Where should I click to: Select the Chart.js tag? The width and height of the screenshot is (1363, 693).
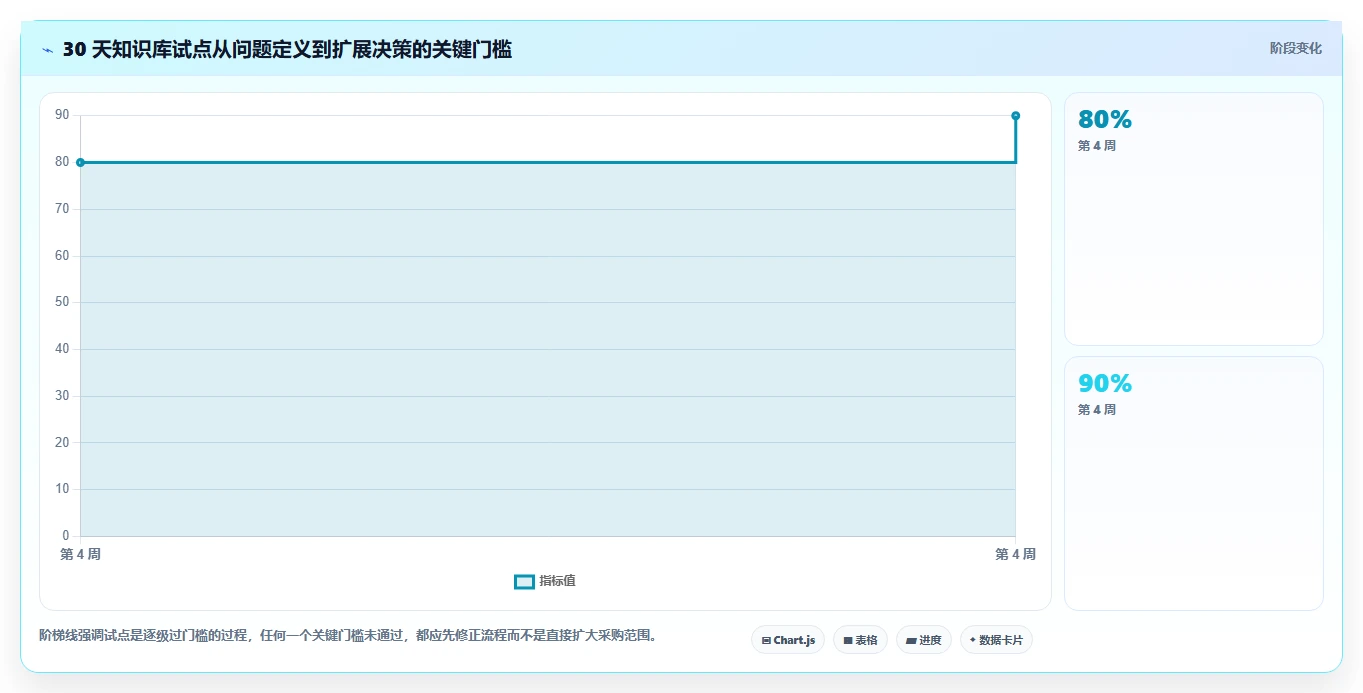click(788, 640)
